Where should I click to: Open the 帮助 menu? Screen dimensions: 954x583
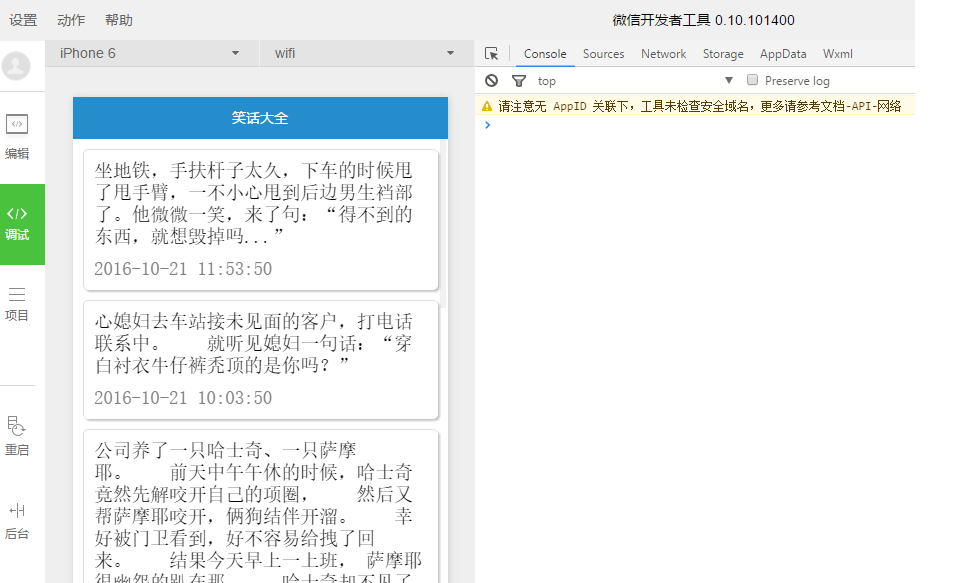(119, 20)
